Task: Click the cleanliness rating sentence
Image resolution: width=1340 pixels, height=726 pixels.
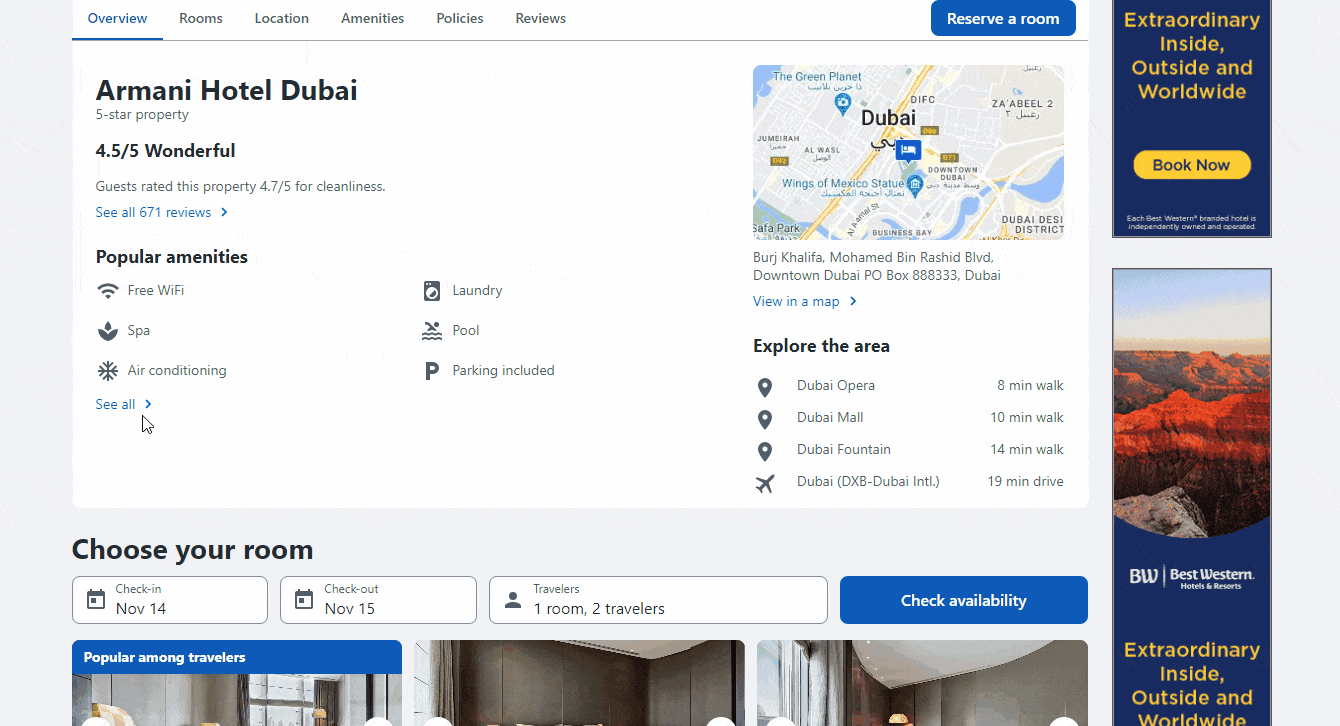Action: tap(240, 186)
